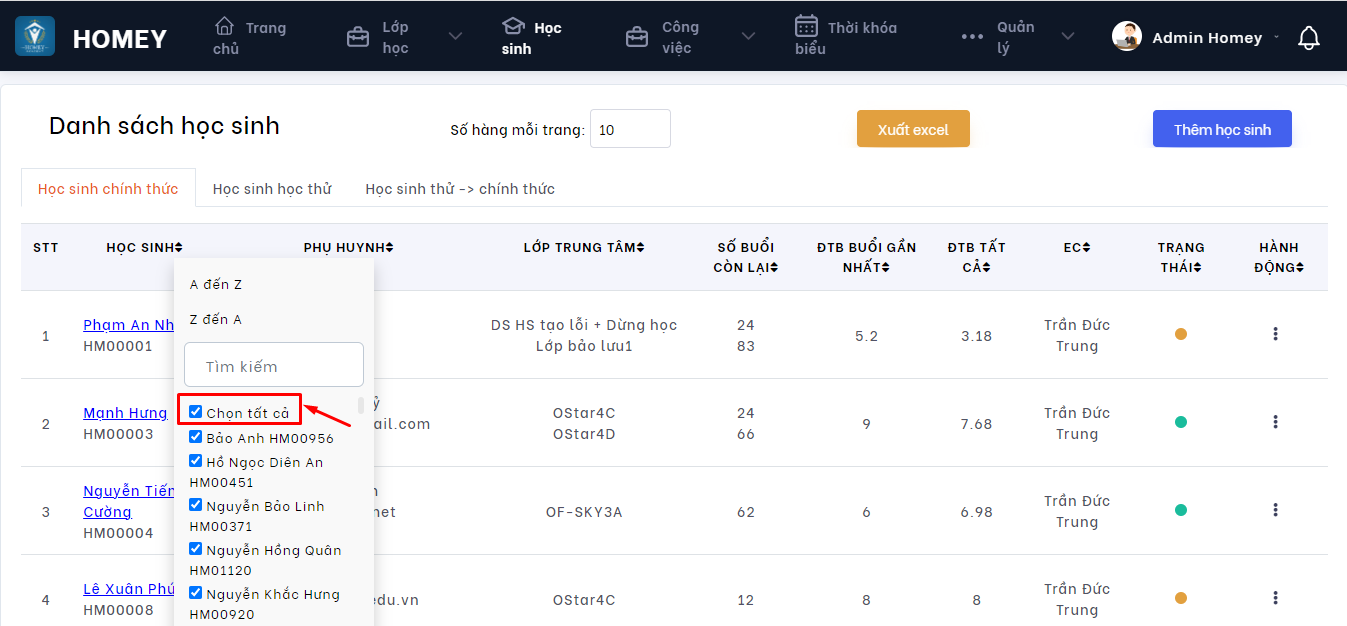Click the Xuất excel button
Viewport: 1347px width, 626px height.
coord(913,129)
